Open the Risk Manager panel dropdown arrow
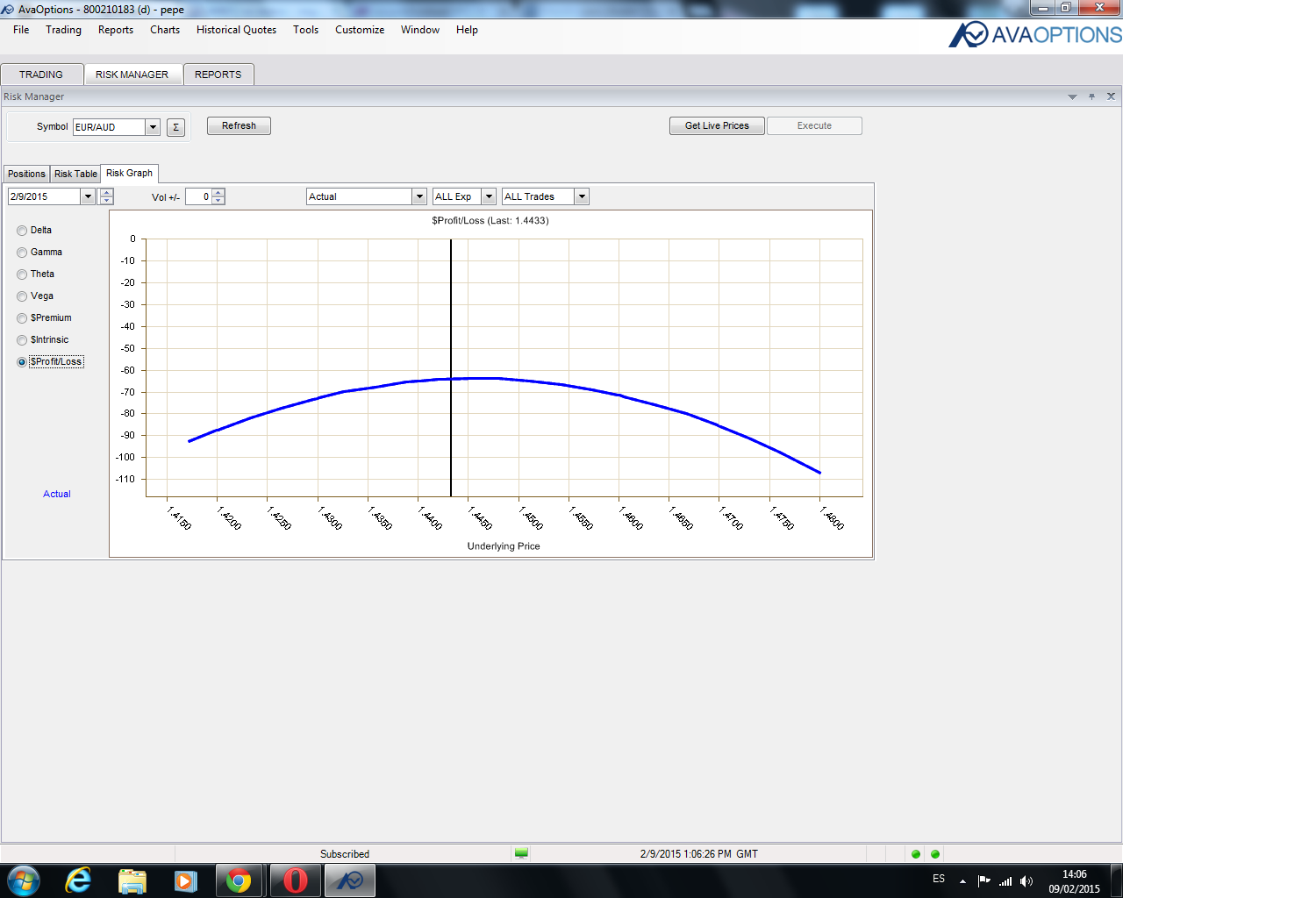 (1072, 96)
